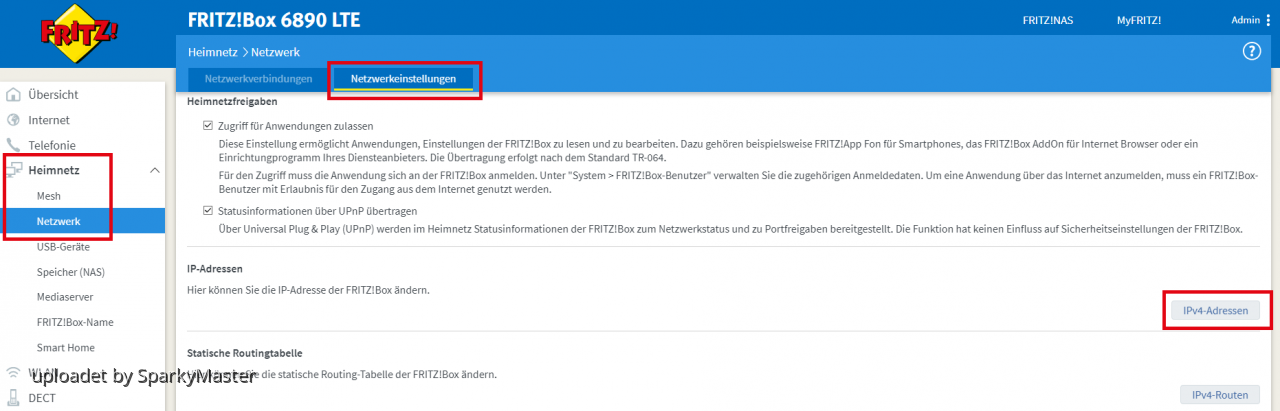Uncheck Zugriff für Anwendungen zulassen

click(208, 127)
